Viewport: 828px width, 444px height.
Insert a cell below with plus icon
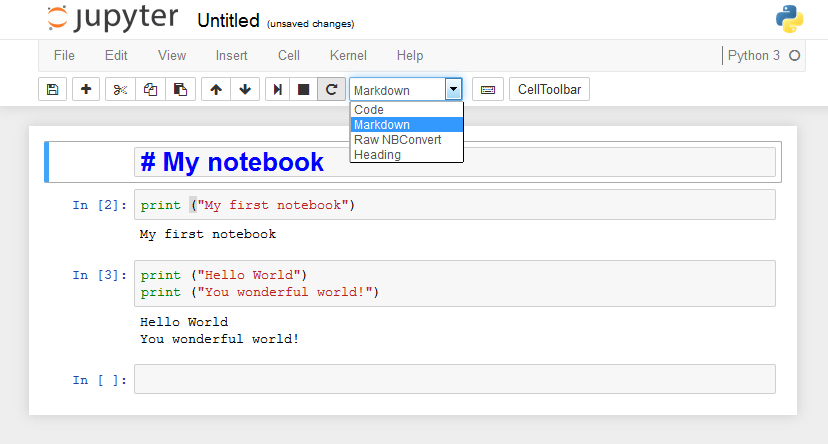86,89
